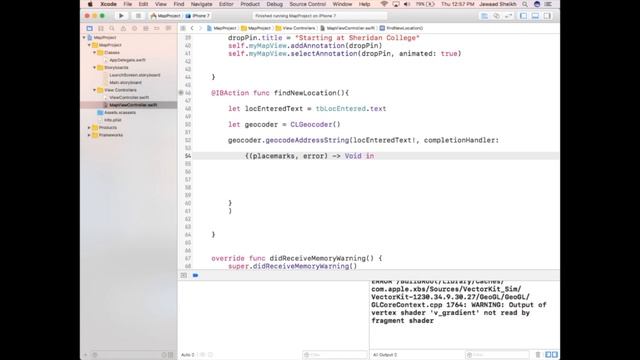Click the activity status display field

point(320,16)
